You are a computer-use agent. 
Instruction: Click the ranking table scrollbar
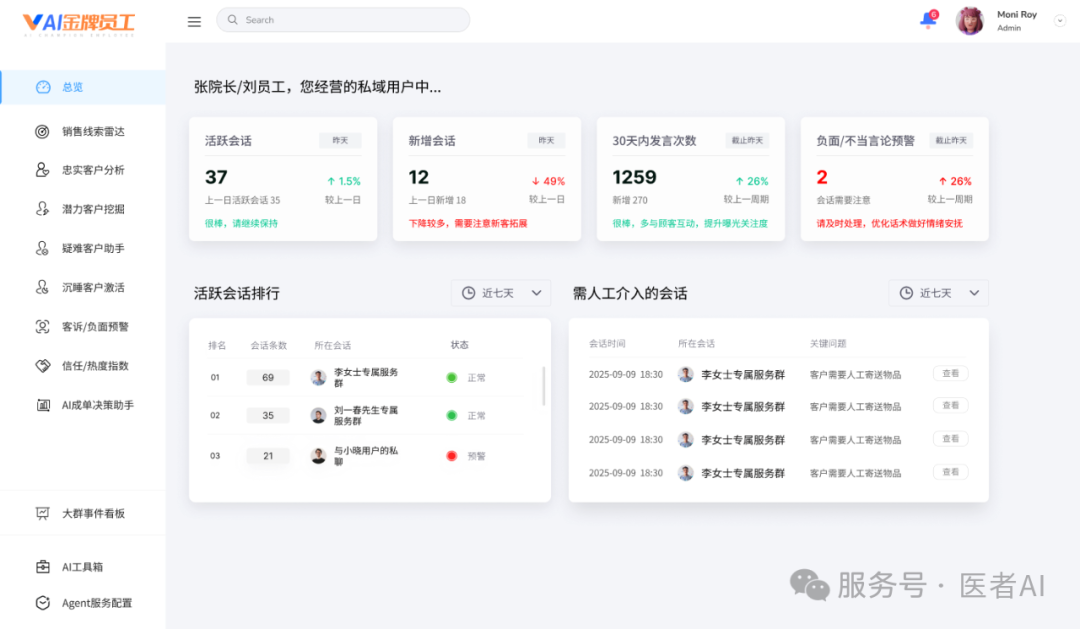(x=543, y=386)
